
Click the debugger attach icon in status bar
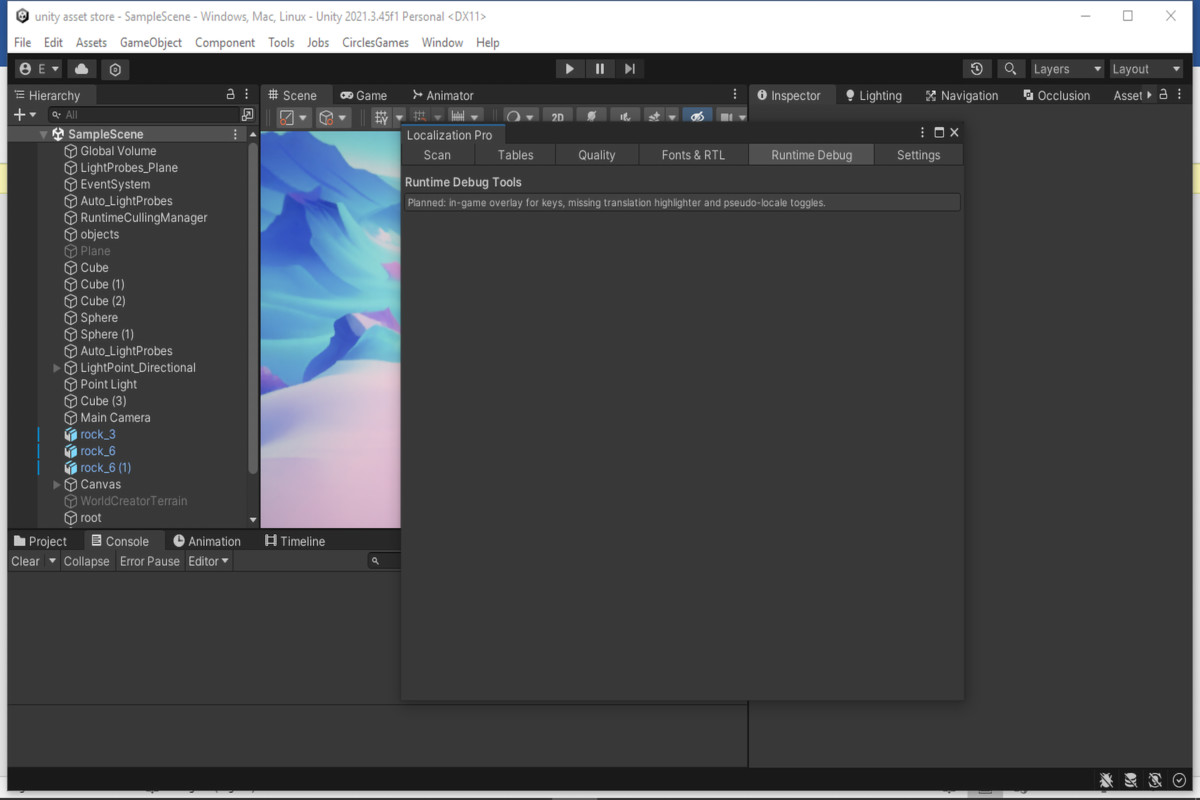tap(1106, 780)
